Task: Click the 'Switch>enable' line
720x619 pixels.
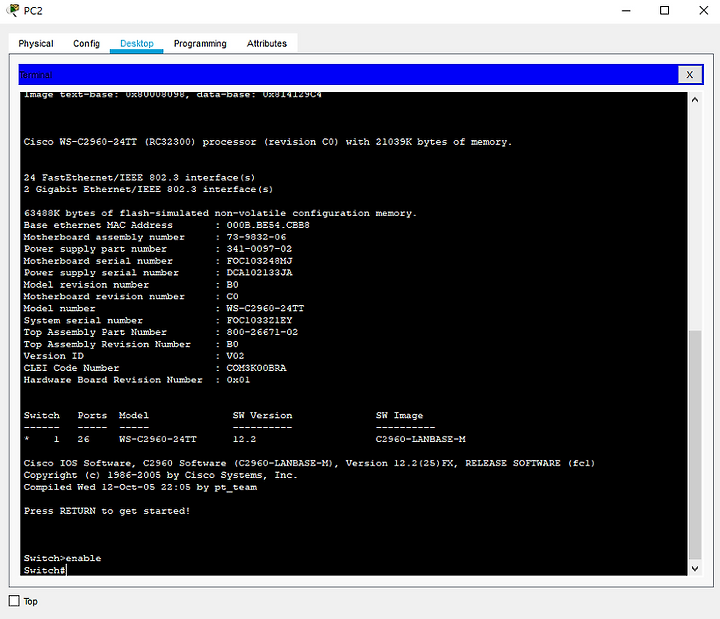Action: coord(62,558)
